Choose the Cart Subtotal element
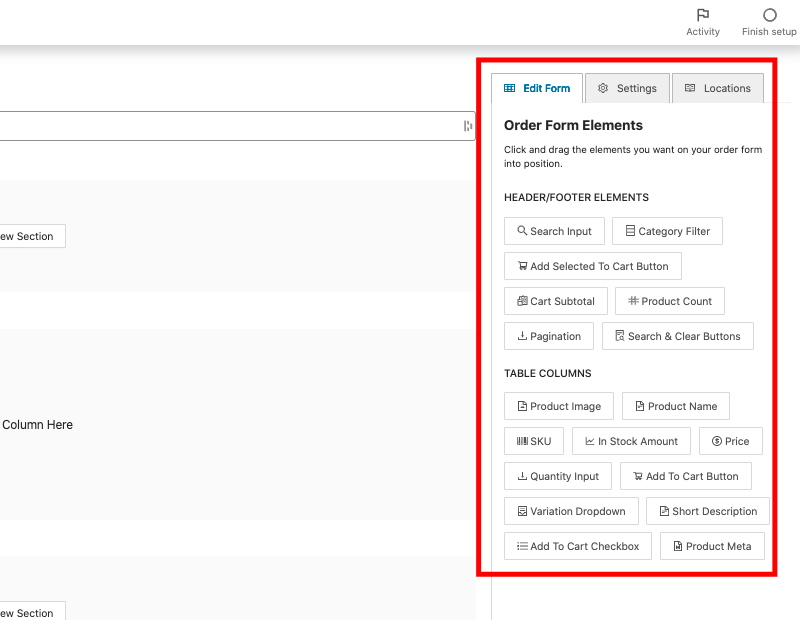The height and width of the screenshot is (620, 800). [x=555, y=301]
